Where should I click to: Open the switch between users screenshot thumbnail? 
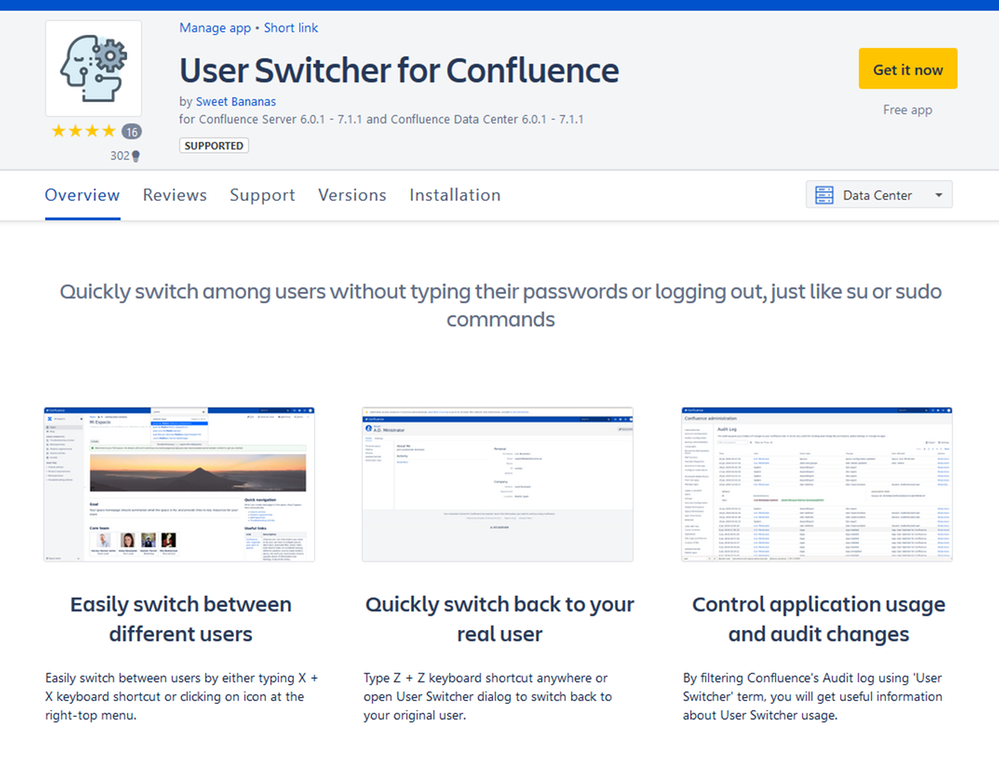[179, 484]
